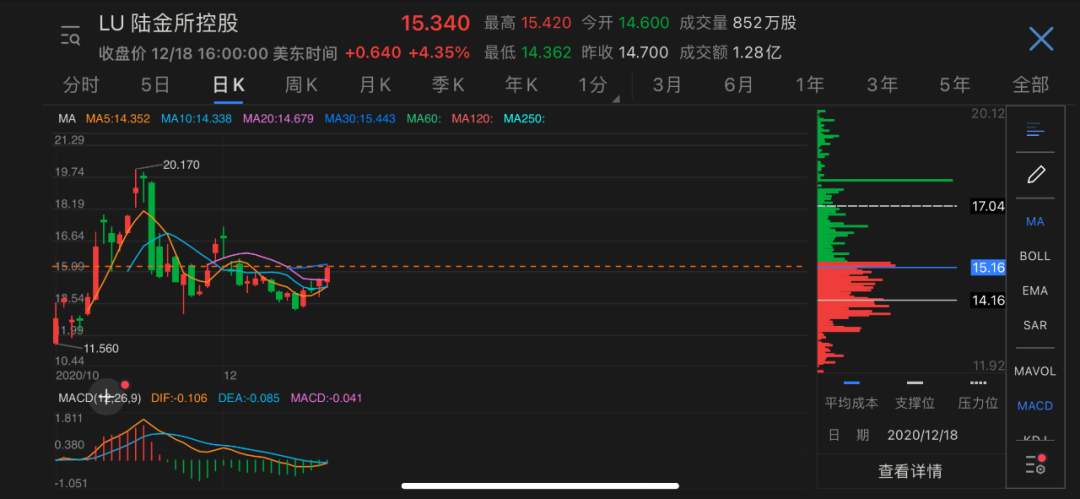Click the MA30:15.443 label
Image resolution: width=1080 pixels, height=499 pixels.
coord(360,119)
